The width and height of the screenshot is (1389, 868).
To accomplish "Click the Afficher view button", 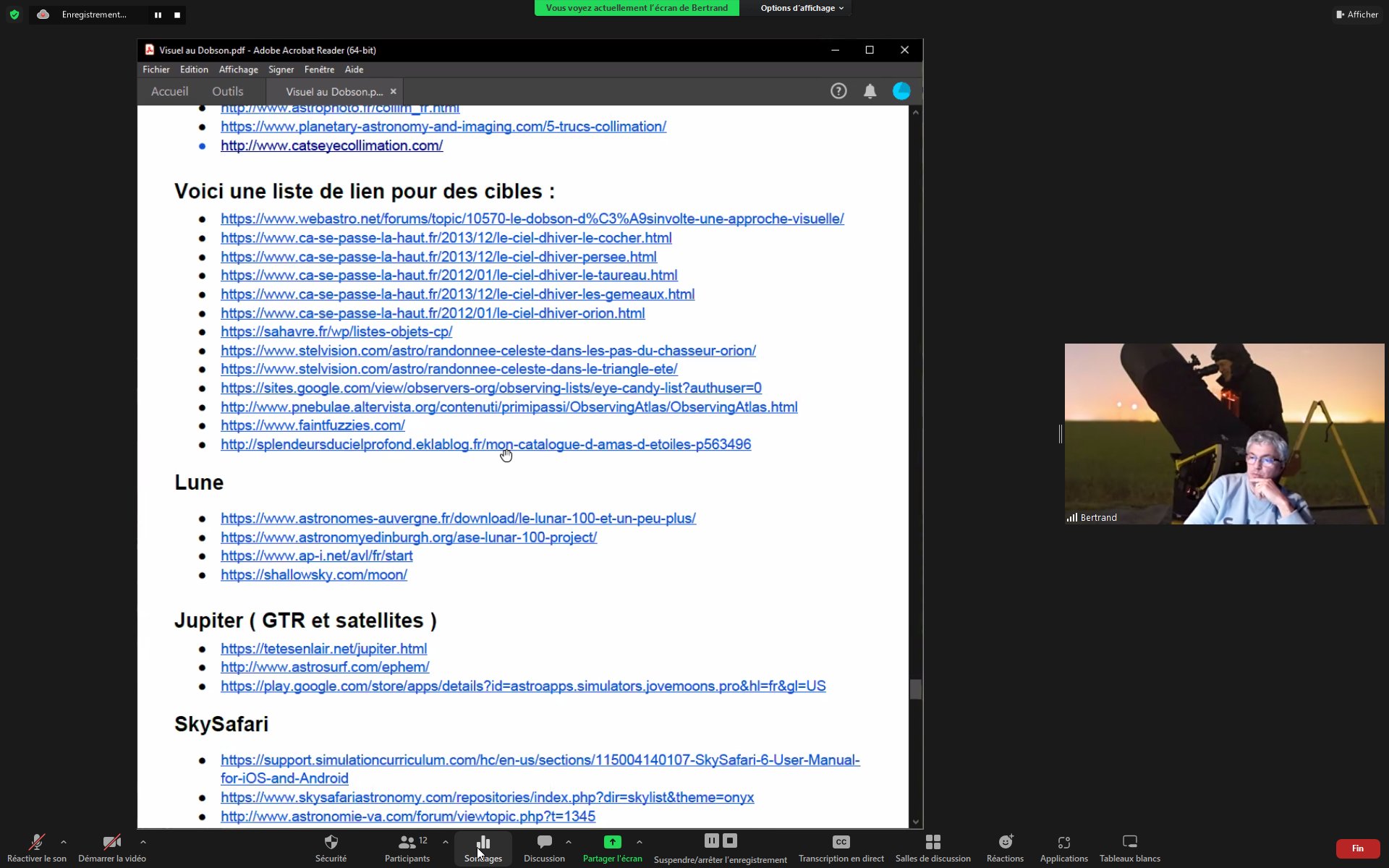I will tap(1357, 14).
